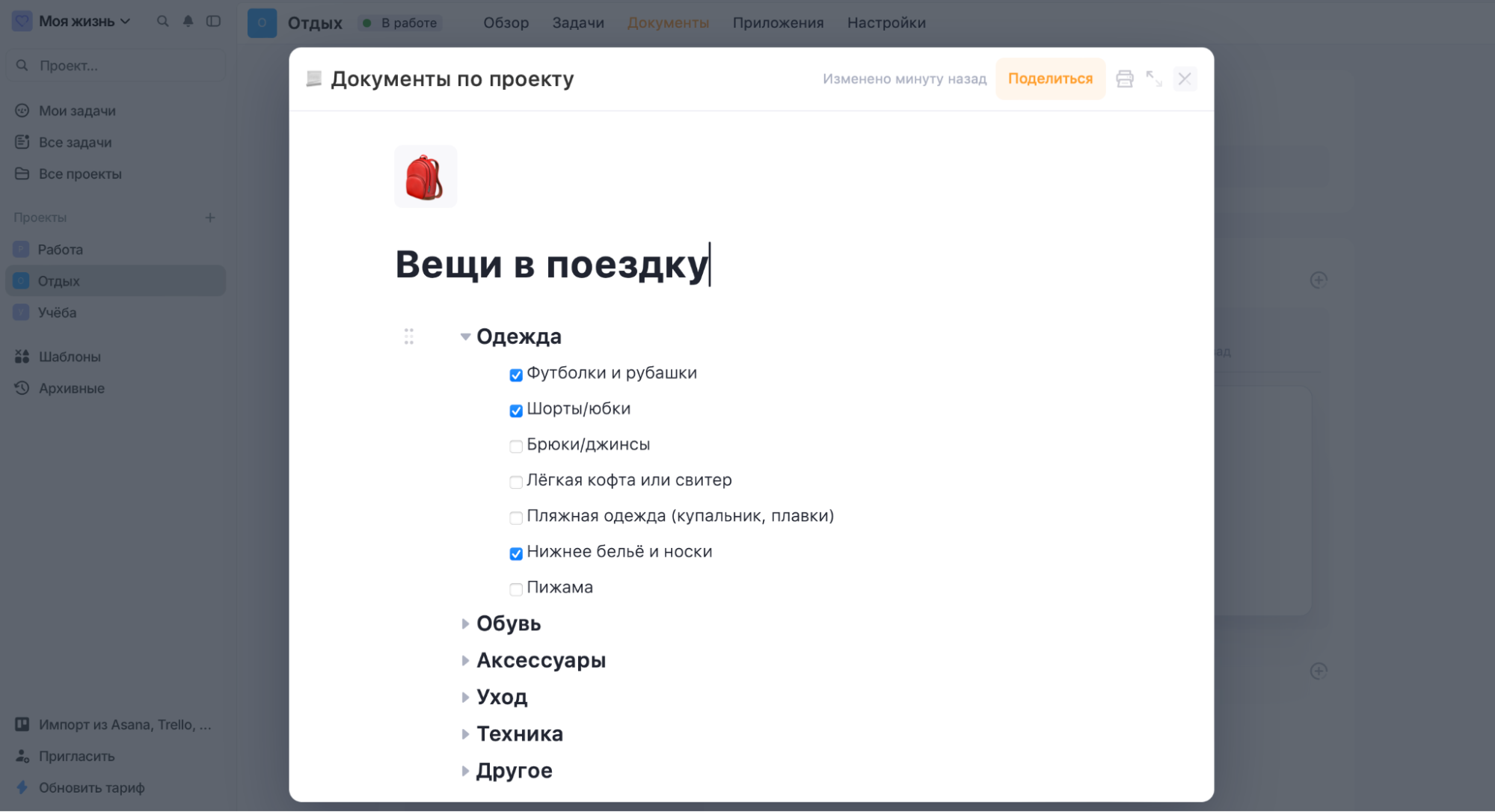Open Шаблоны in sidebar
Screen dimensions: 1495x812
coord(69,357)
